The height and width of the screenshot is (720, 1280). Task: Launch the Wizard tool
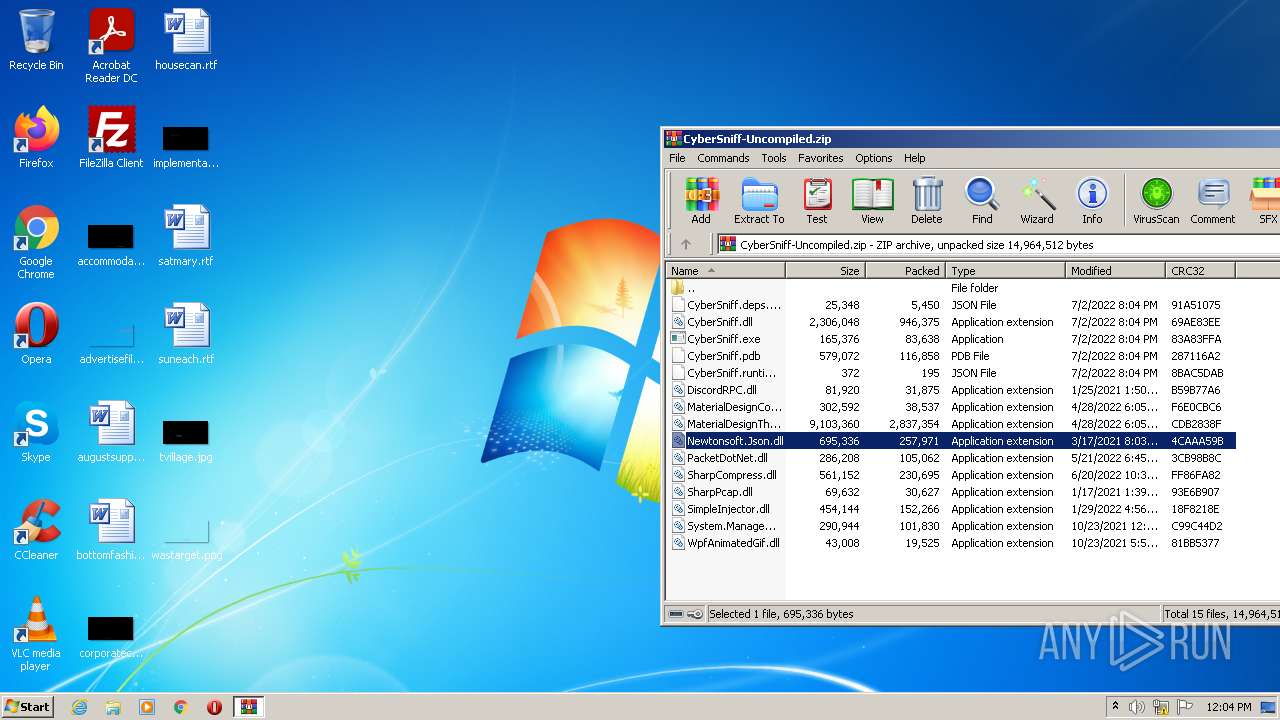(1037, 201)
